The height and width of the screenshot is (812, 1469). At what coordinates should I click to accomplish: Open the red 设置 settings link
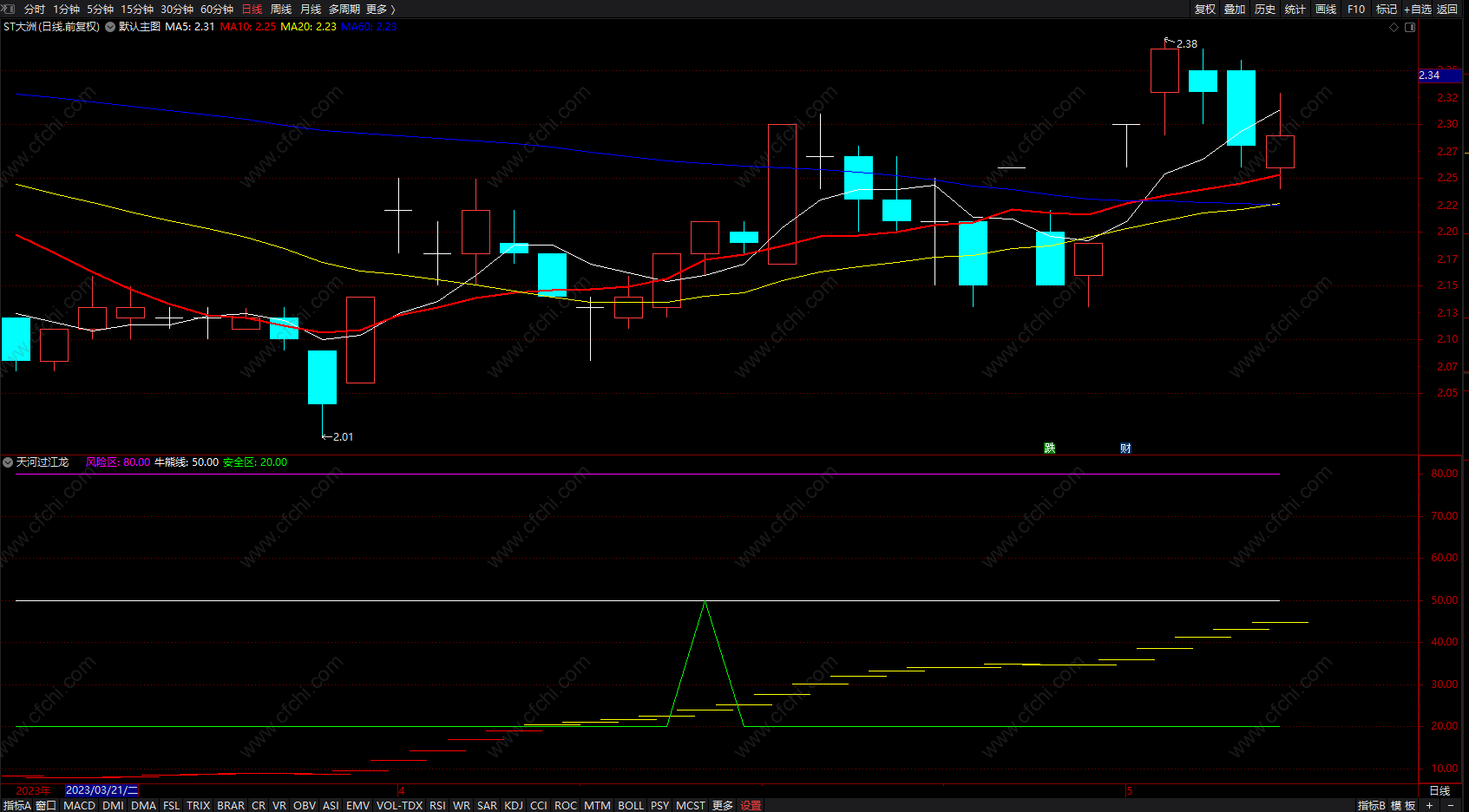[751, 805]
